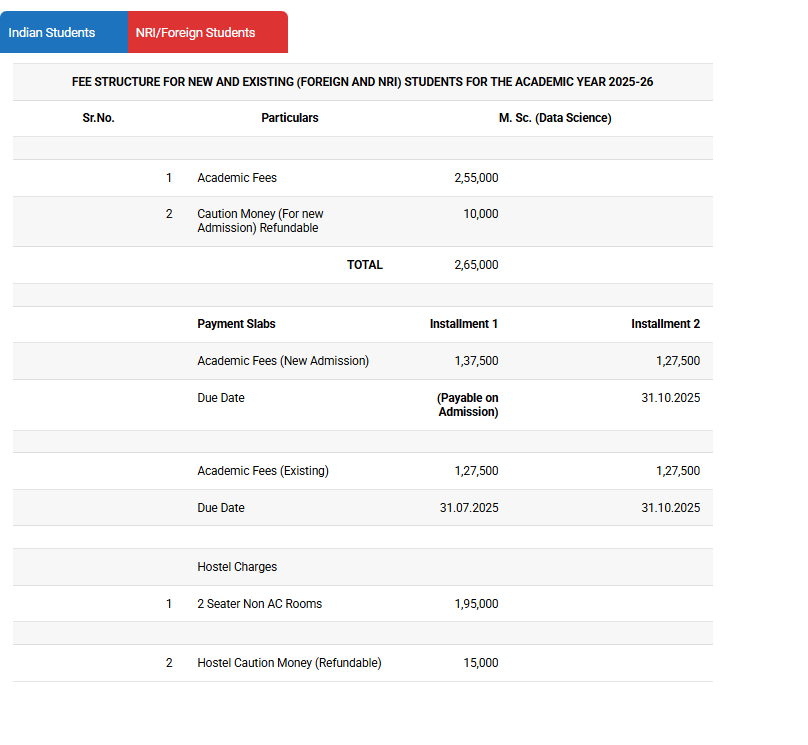Select Academic Fees (New Admission) row label
Screen dimensions: 808x745
tap(283, 361)
